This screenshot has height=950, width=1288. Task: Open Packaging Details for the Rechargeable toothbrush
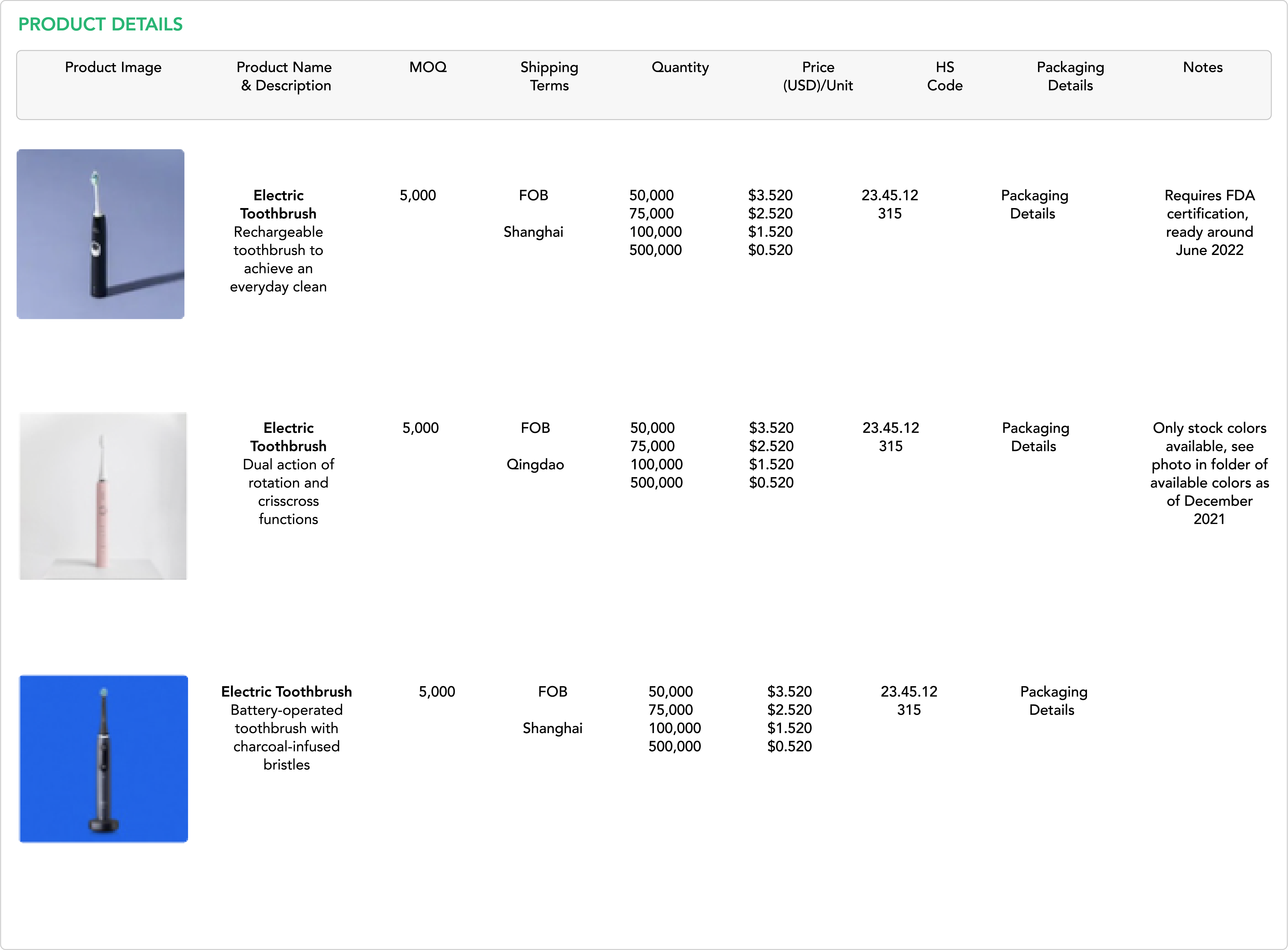(x=1034, y=205)
